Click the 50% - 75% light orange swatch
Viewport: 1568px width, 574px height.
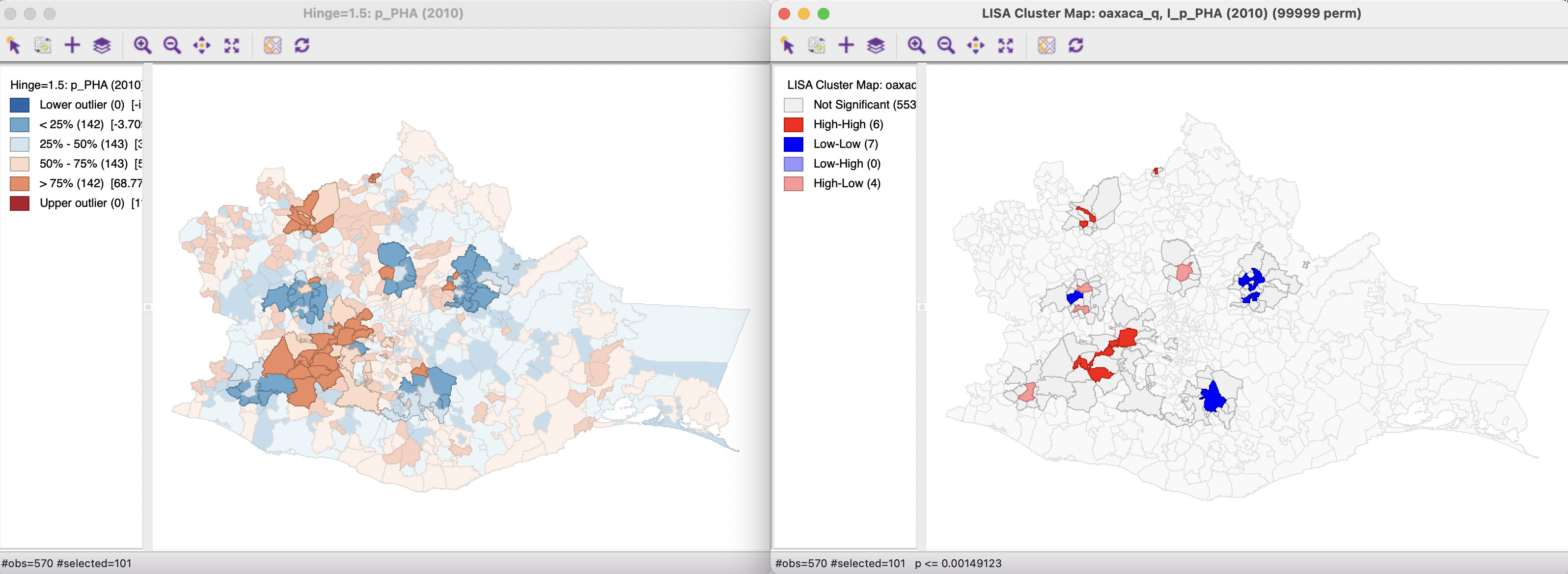[x=20, y=164]
